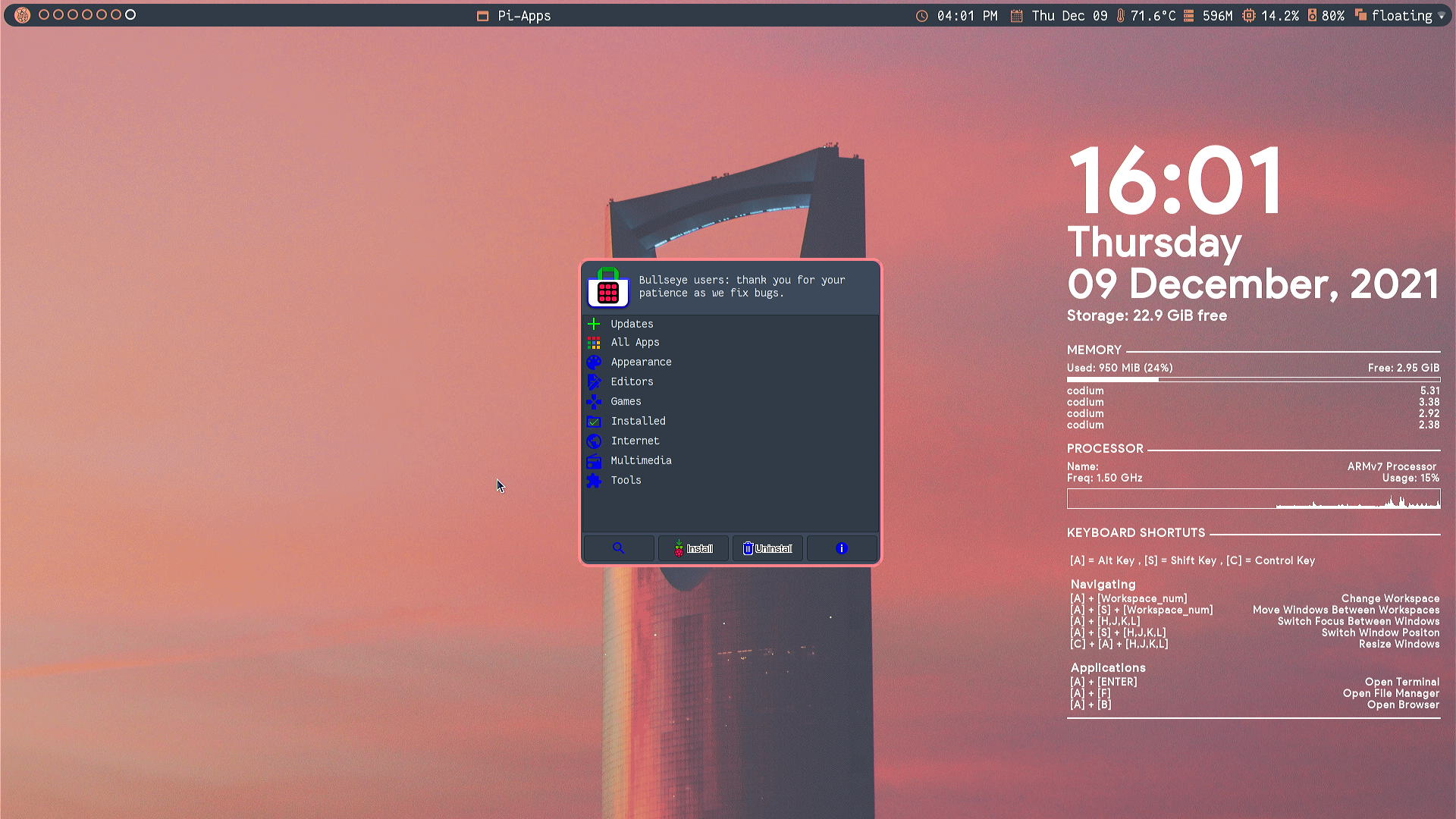Click the Games controller icon

tap(594, 402)
